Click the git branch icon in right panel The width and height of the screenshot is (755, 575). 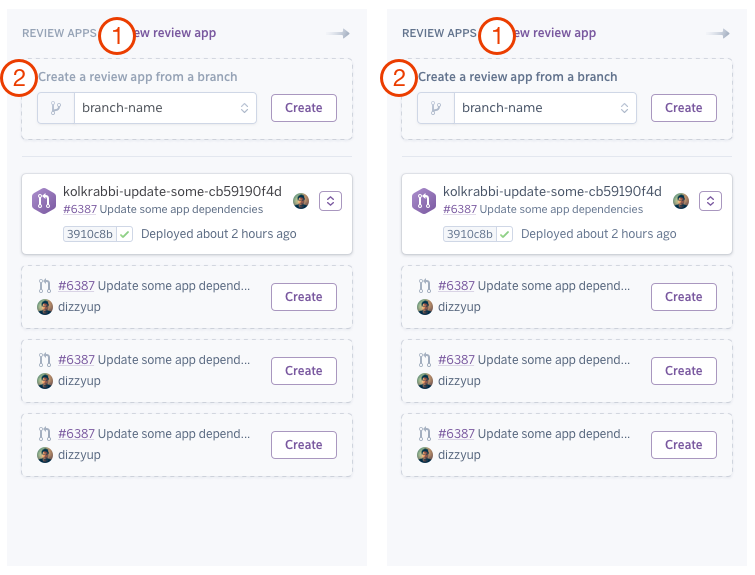coord(436,108)
